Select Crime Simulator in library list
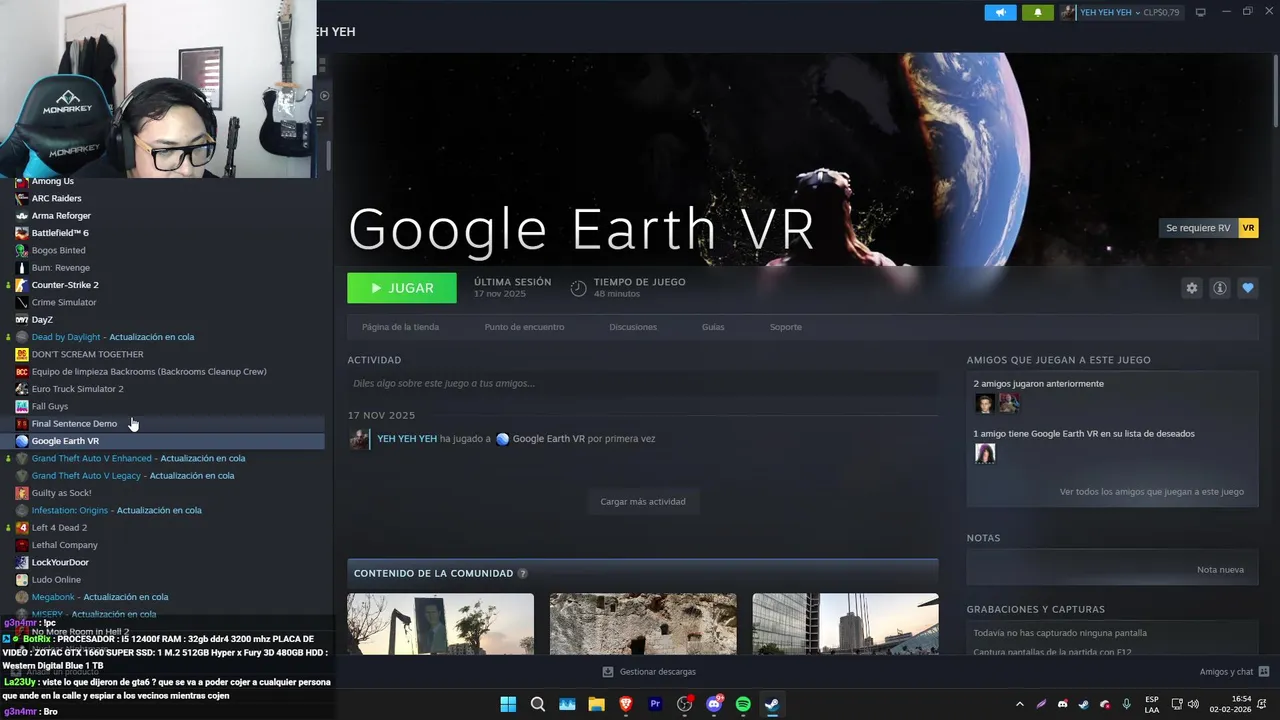 tap(64, 302)
